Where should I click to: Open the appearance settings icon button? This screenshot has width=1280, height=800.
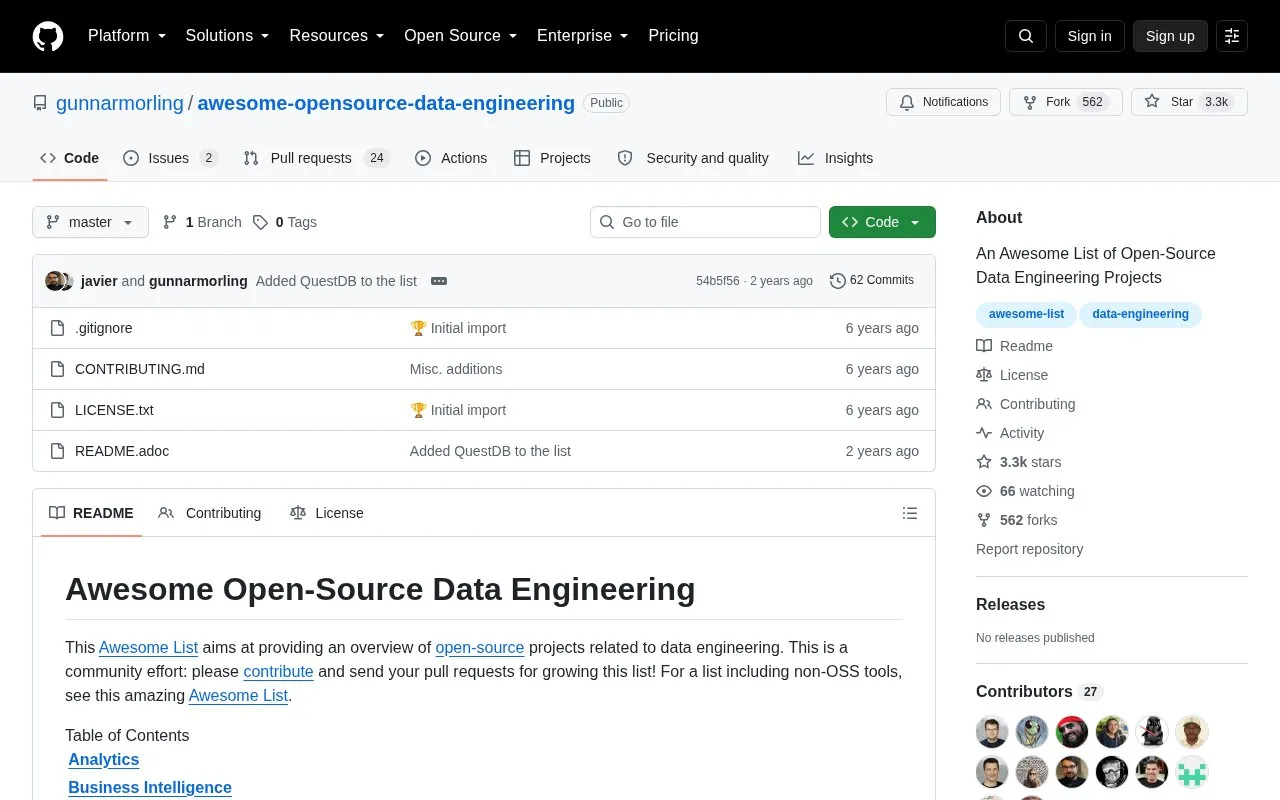1232,36
